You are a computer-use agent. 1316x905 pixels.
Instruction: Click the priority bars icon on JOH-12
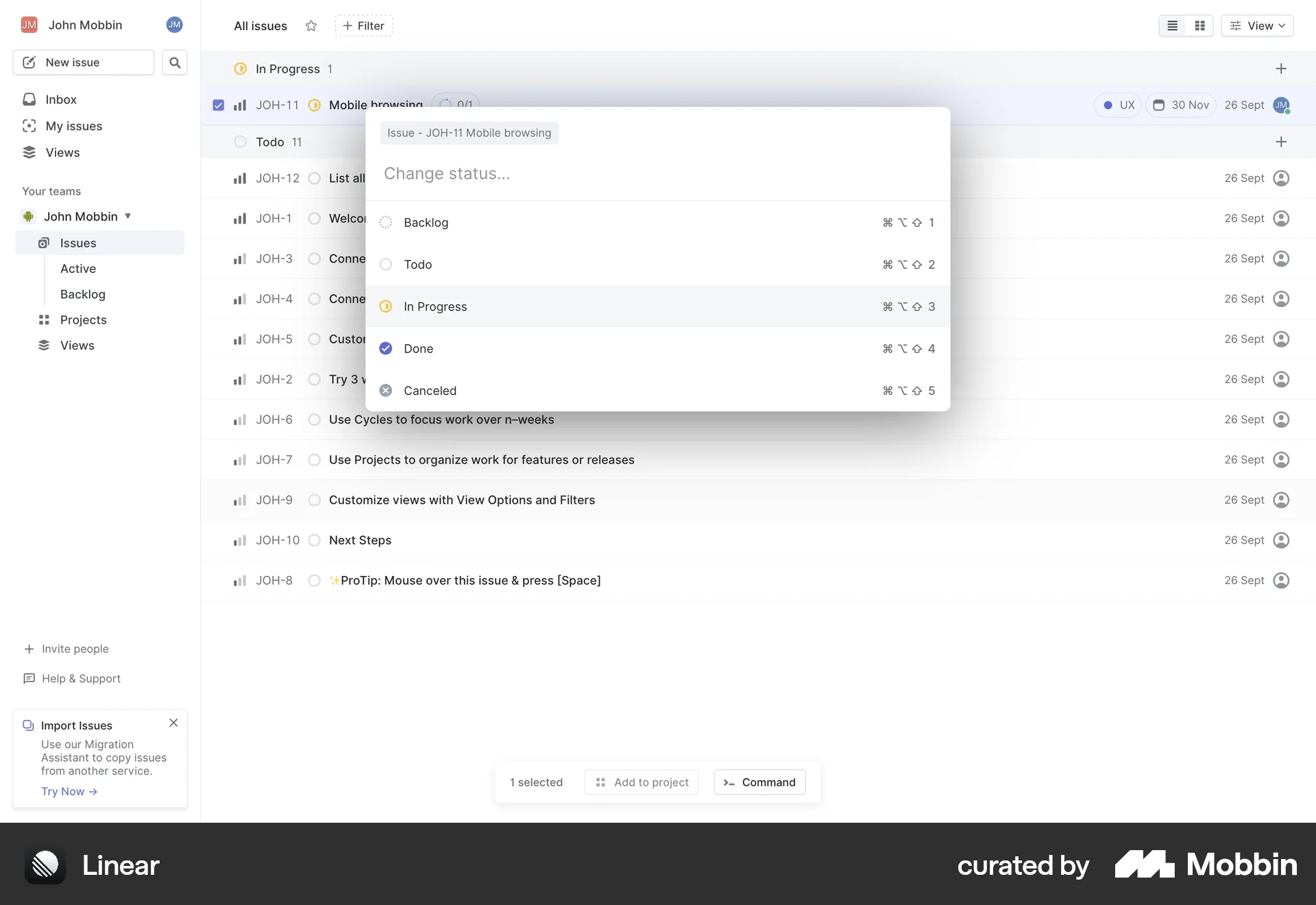click(x=240, y=178)
